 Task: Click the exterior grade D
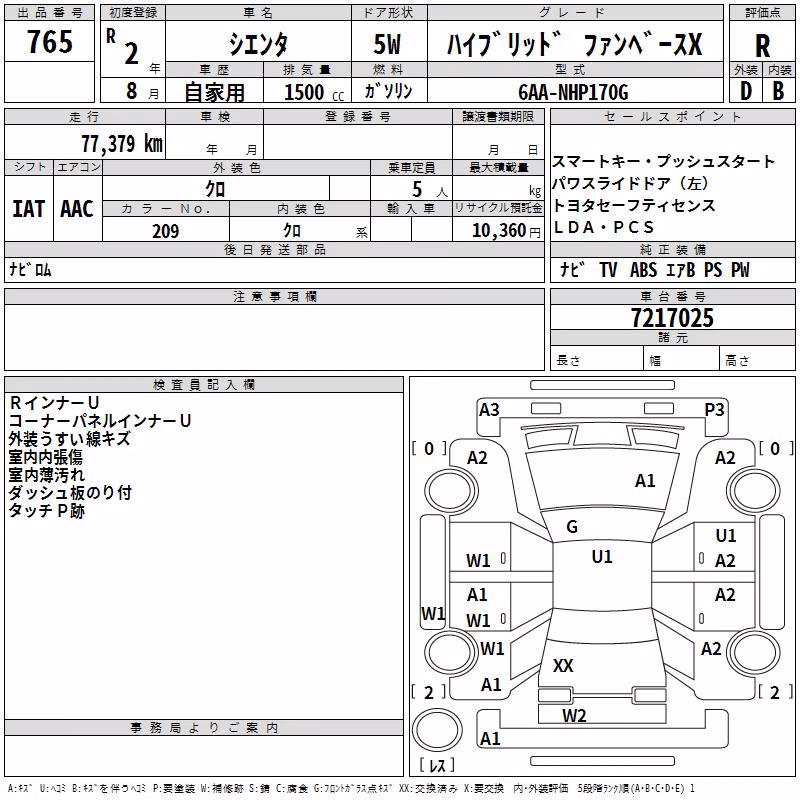tap(746, 91)
